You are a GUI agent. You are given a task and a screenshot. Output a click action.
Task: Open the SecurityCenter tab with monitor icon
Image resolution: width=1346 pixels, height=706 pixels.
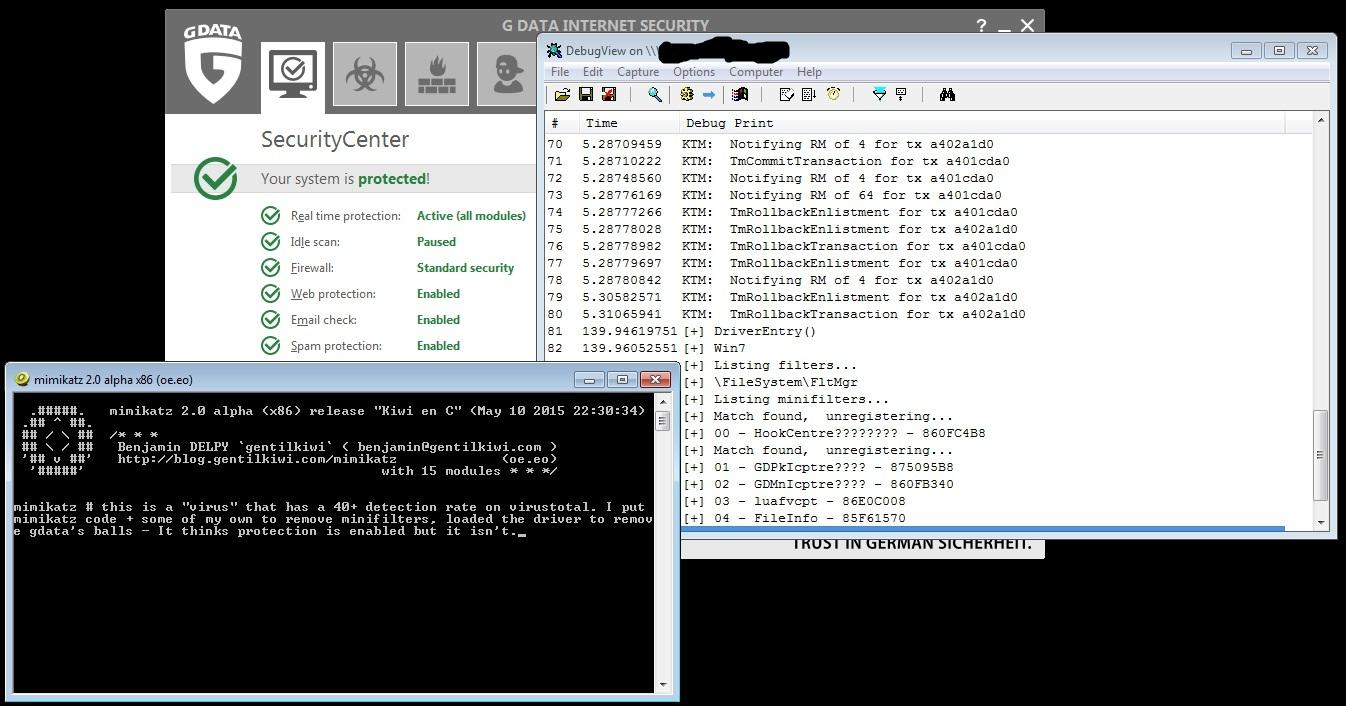pyautogui.click(x=293, y=76)
